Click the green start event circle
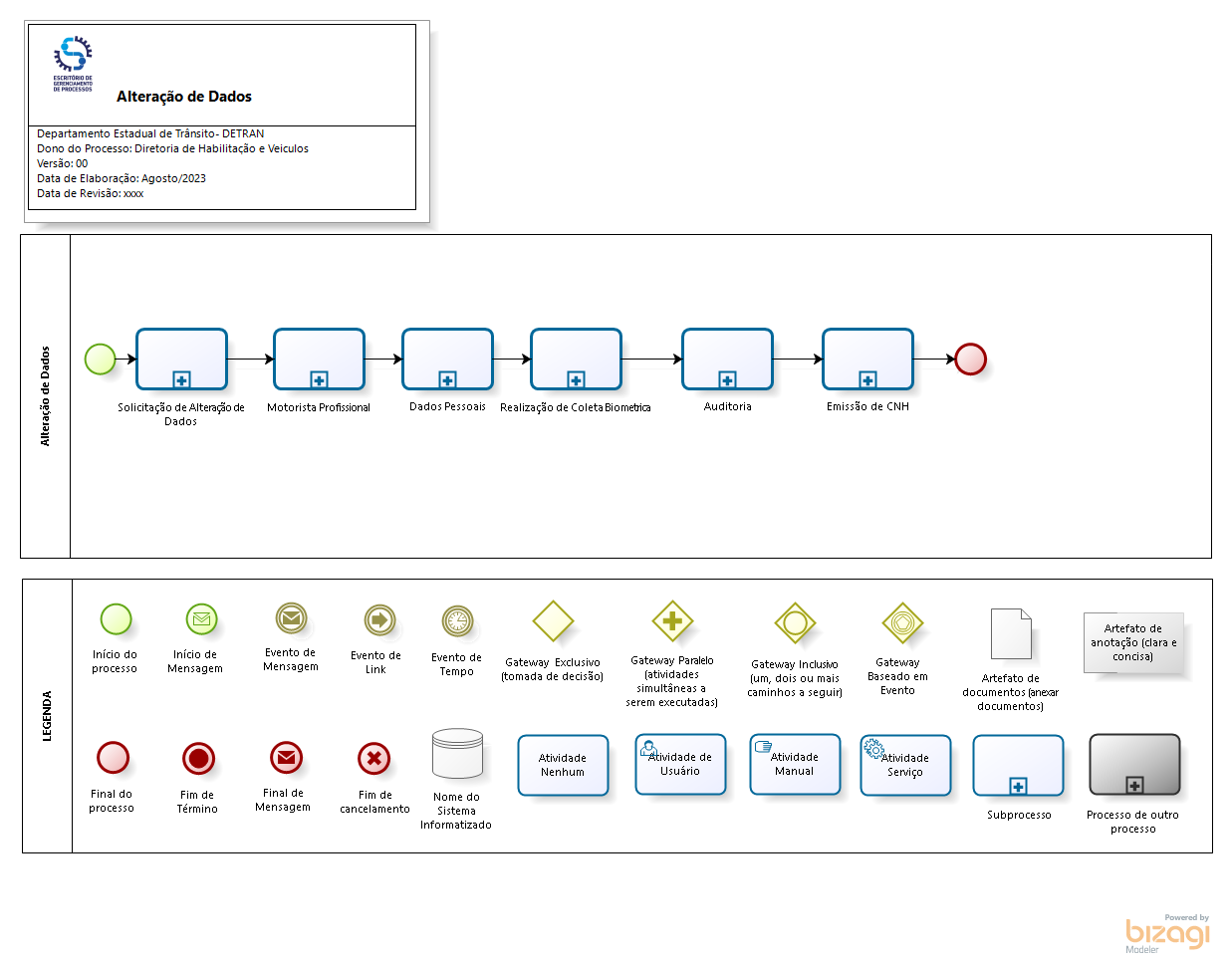 [100, 359]
